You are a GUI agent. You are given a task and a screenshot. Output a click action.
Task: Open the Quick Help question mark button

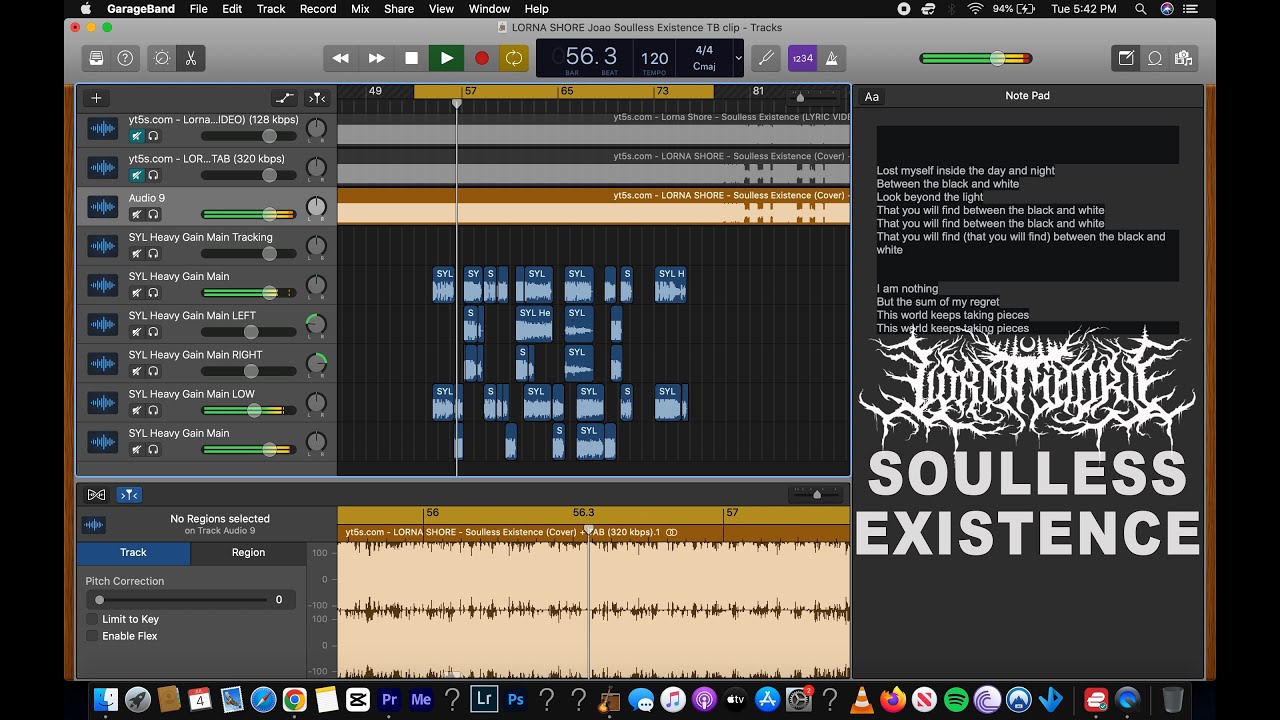click(125, 58)
